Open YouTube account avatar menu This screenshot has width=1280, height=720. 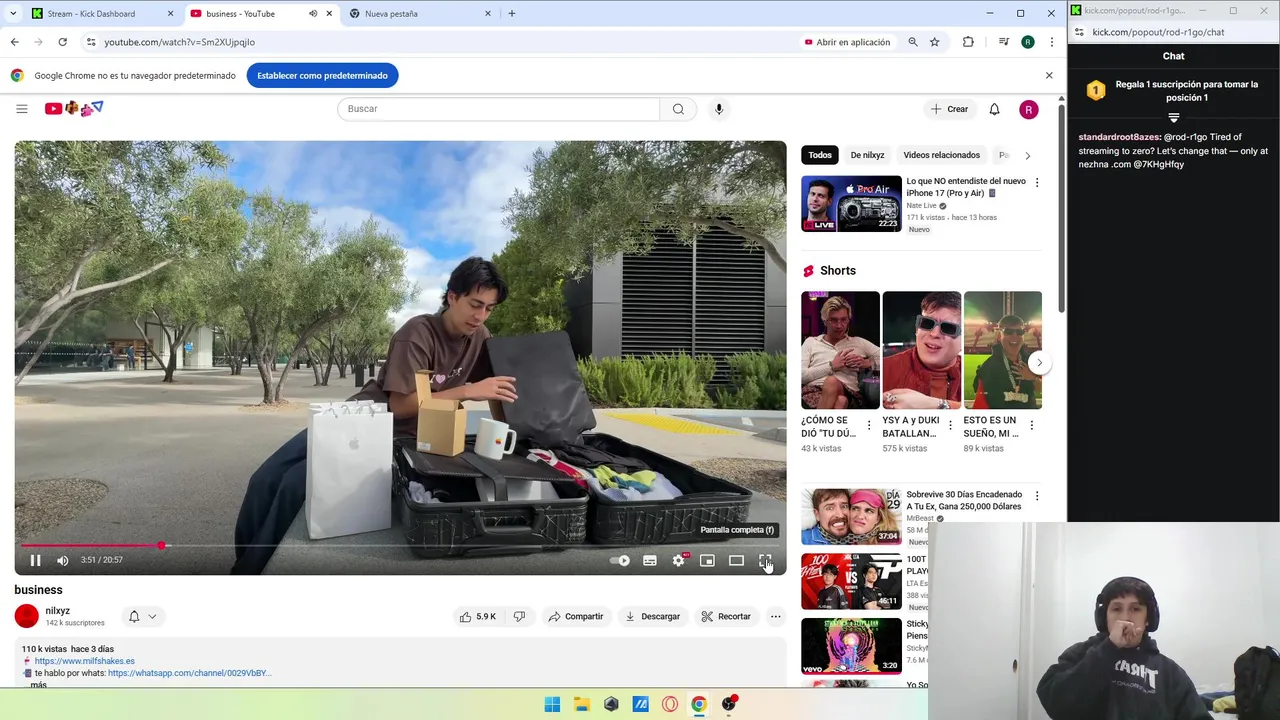[1028, 109]
